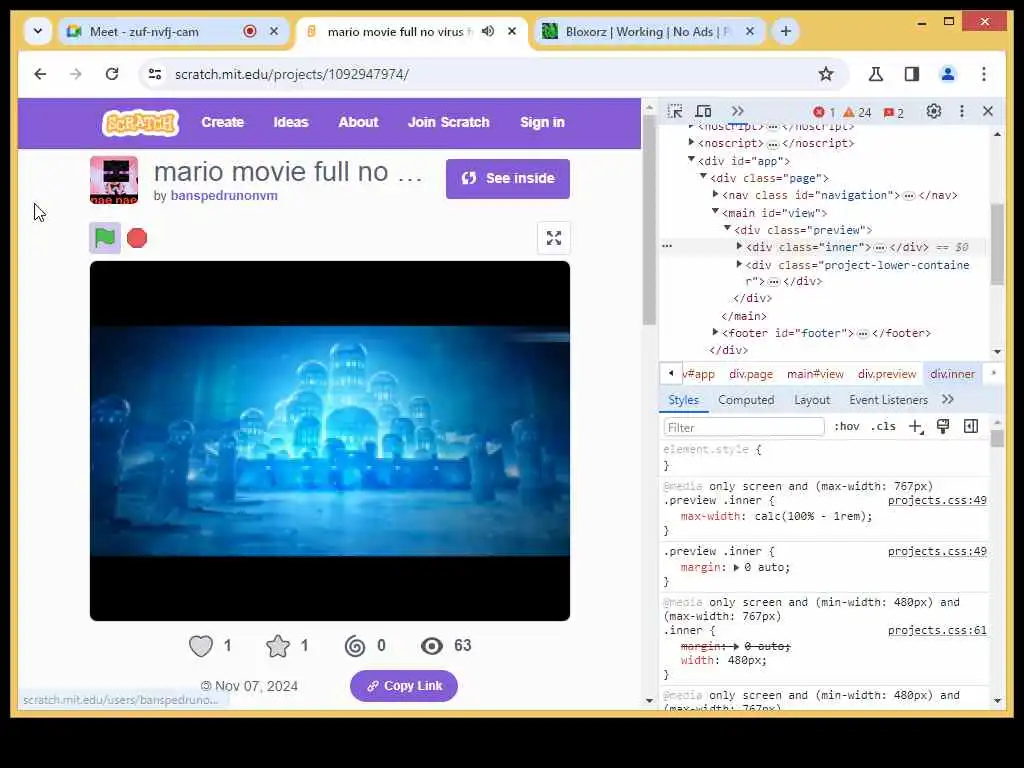Expand the div class="inner" node
This screenshot has width=1024, height=768.
pos(739,247)
